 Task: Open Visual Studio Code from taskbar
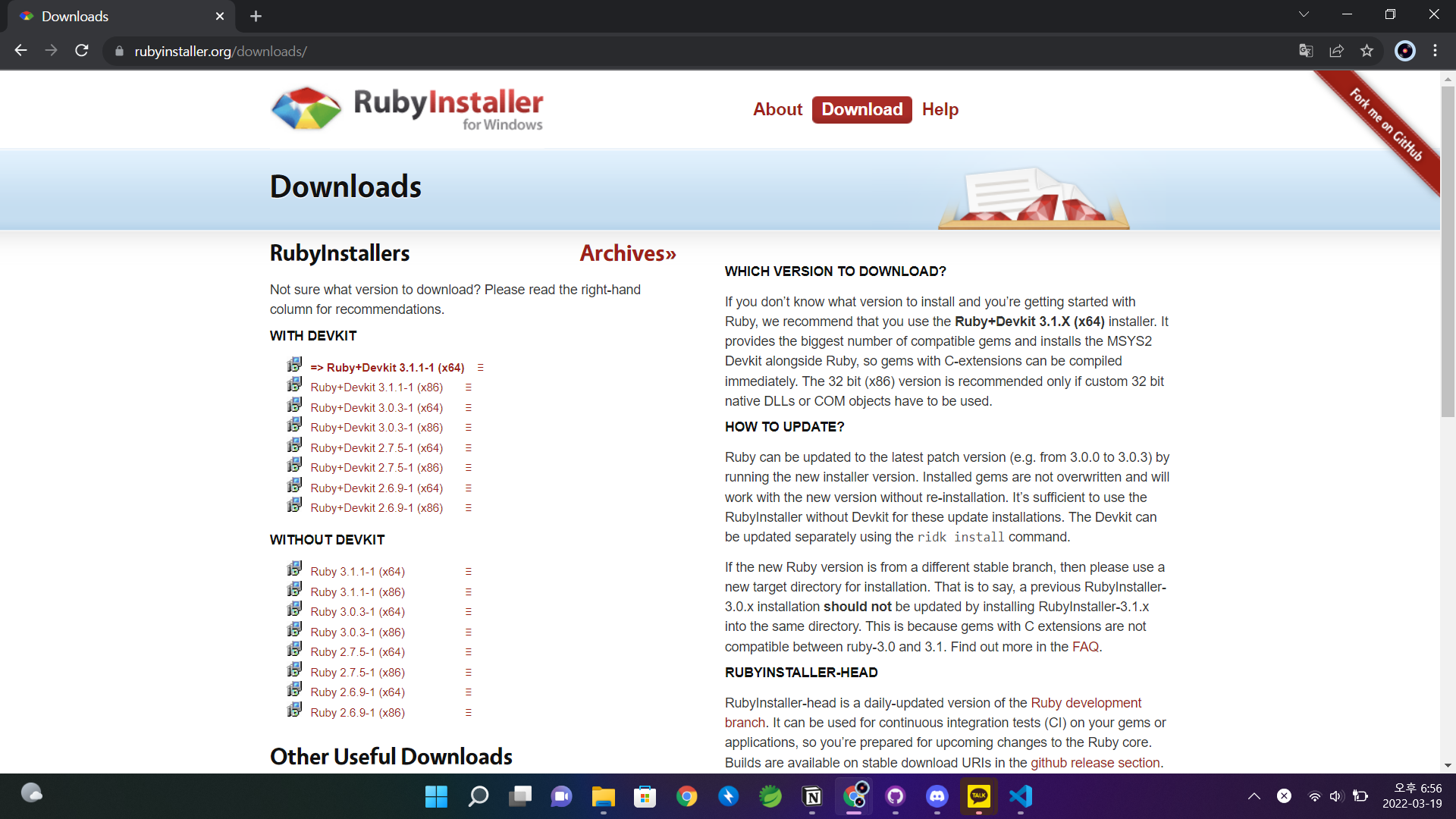click(x=1021, y=796)
